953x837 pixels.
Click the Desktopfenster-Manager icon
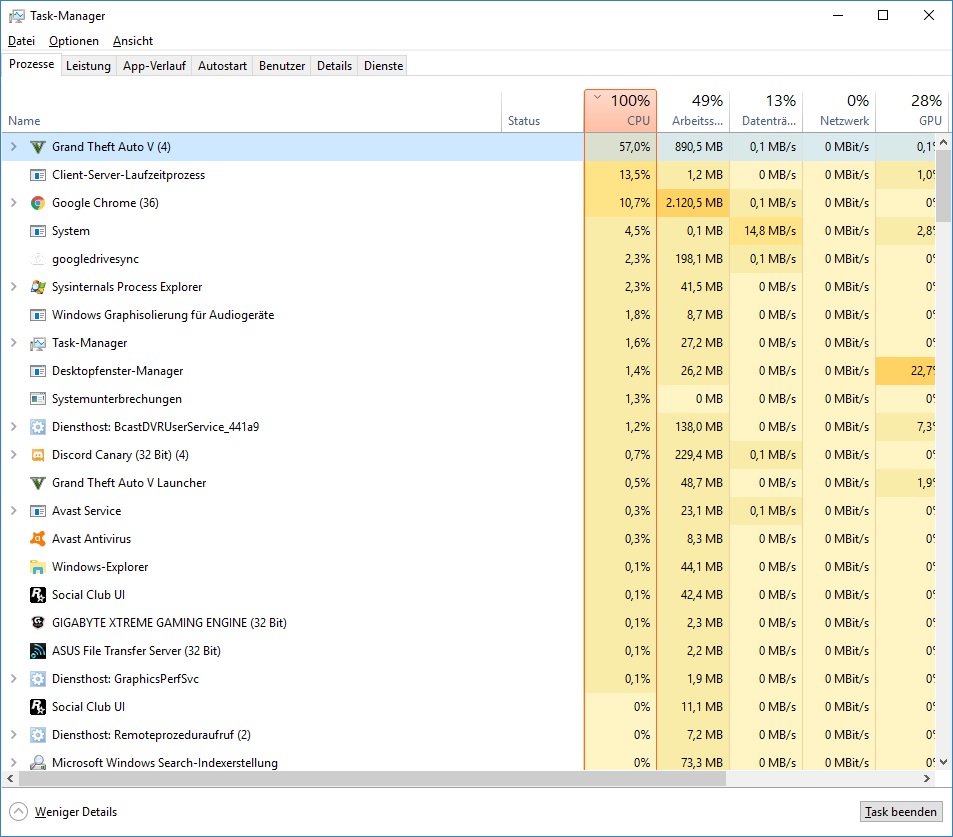[38, 371]
